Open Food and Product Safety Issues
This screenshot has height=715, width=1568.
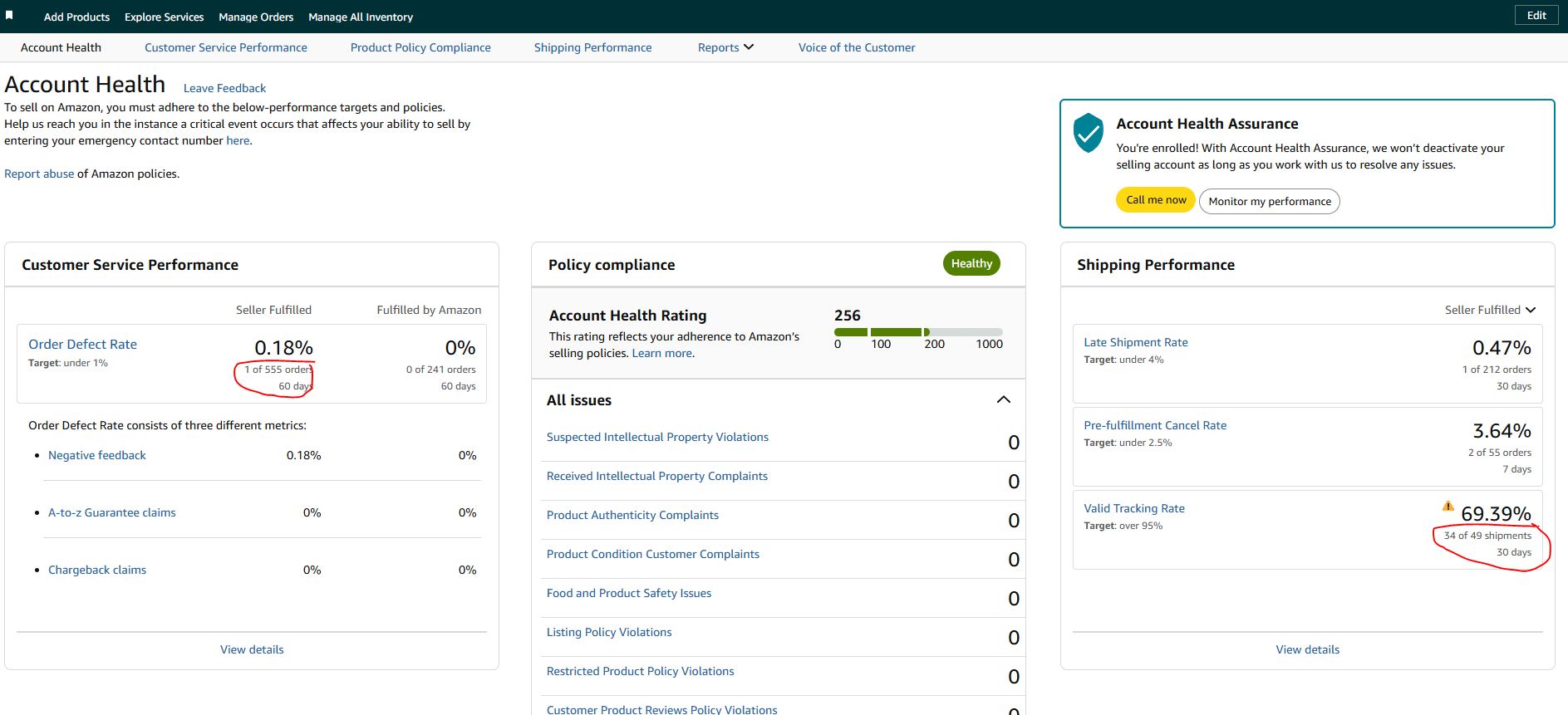coord(629,593)
